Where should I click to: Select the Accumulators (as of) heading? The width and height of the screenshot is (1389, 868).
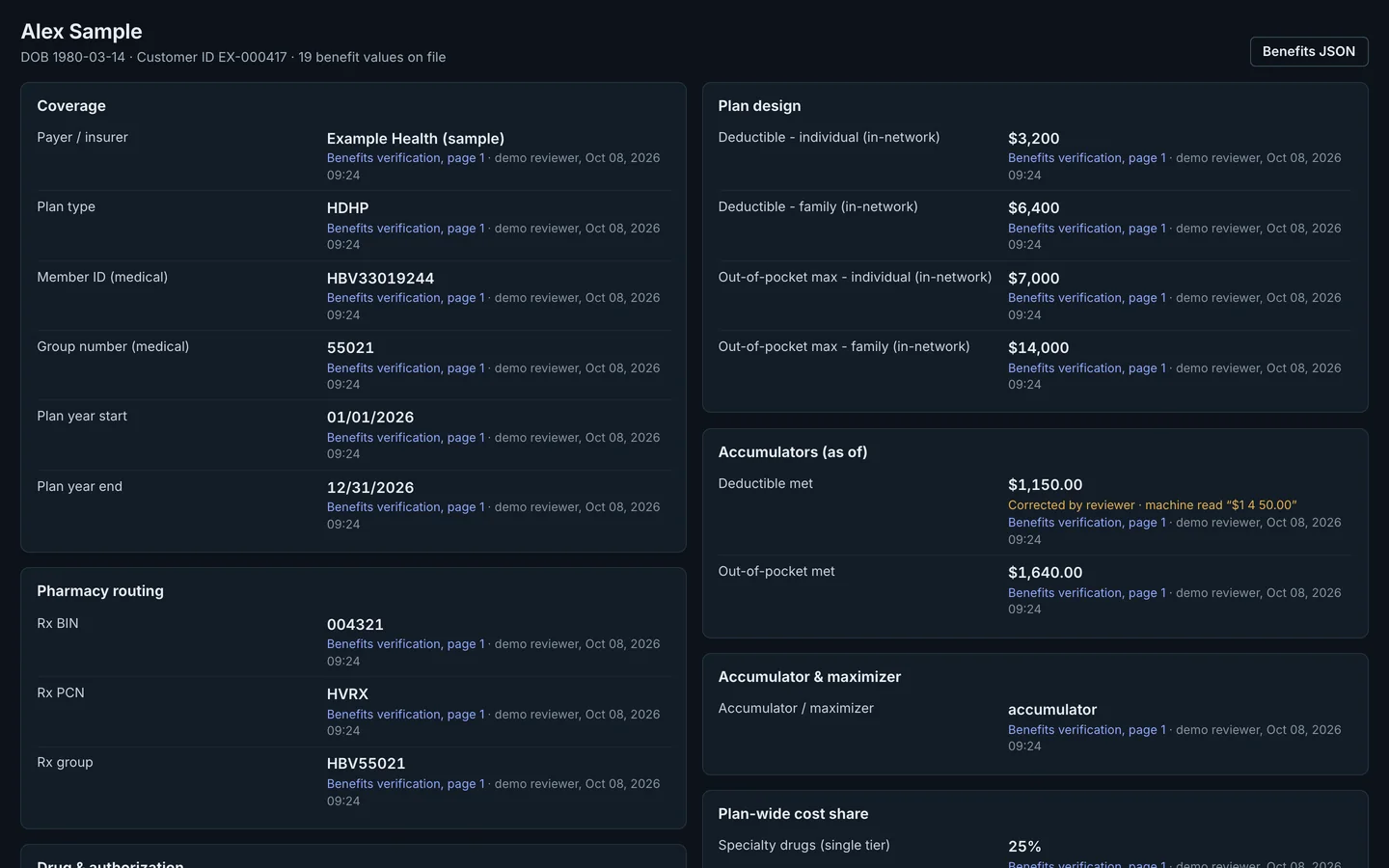(793, 452)
